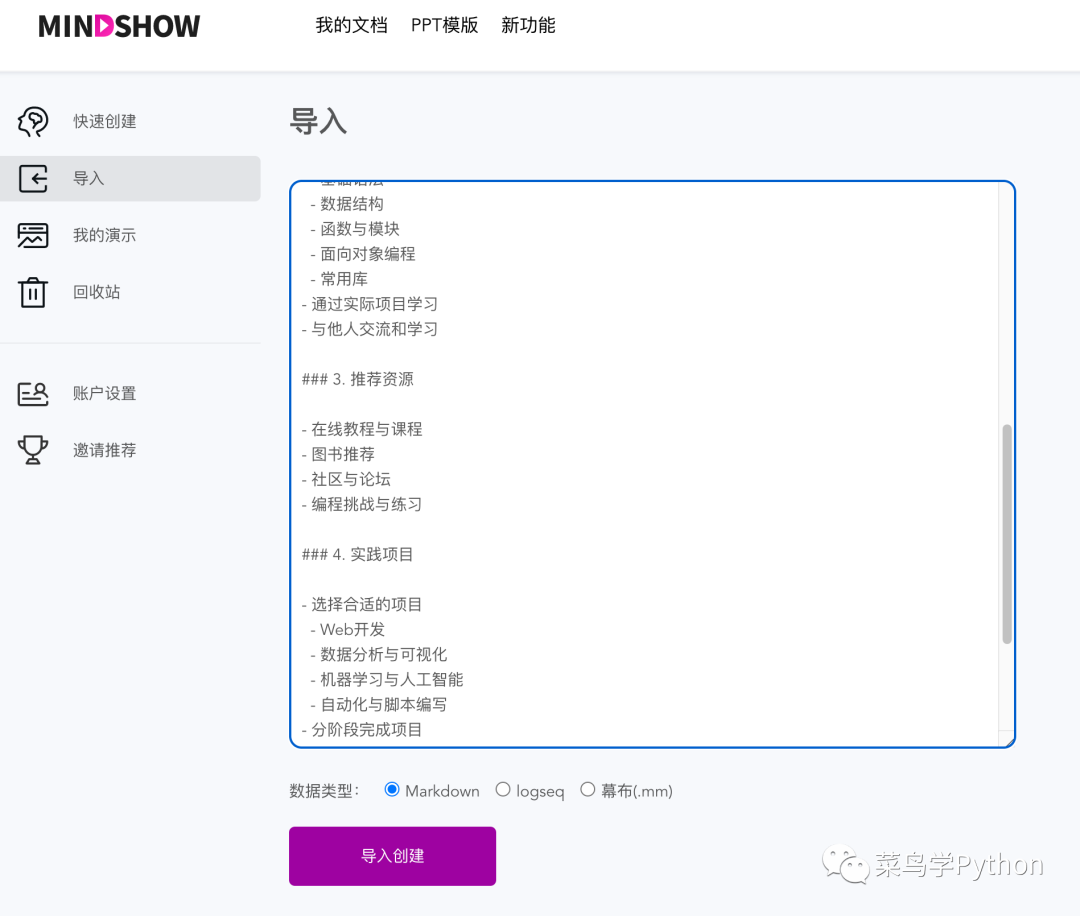Go to 回收站 in the sidebar
Image resolution: width=1080 pixels, height=916 pixels.
click(x=96, y=292)
